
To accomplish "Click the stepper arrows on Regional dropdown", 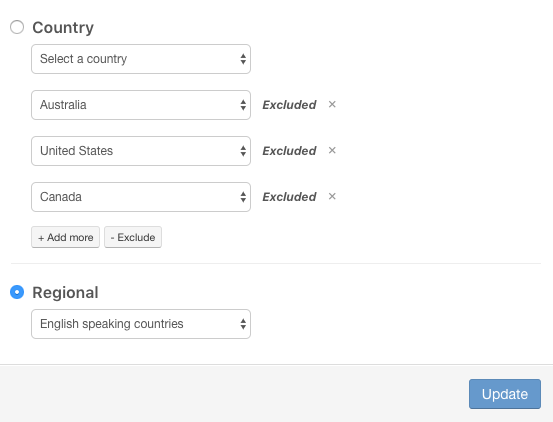I will (x=243, y=324).
